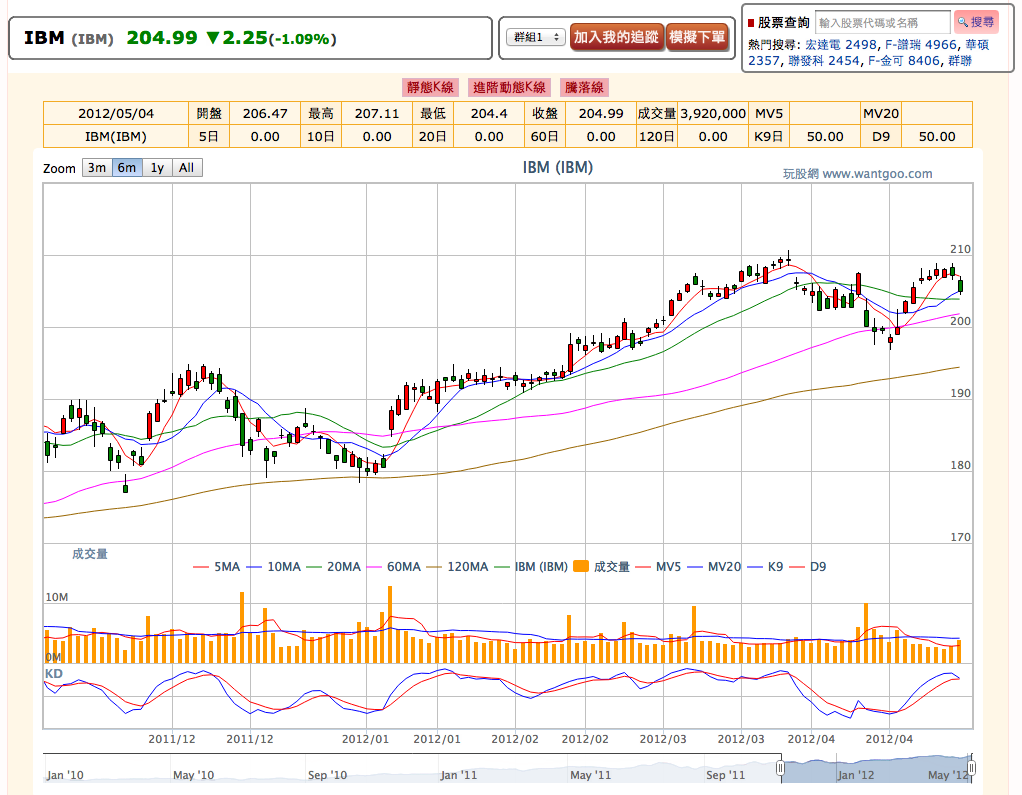This screenshot has height=795, width=1022.
Task: Click the May '10 navigator label
Action: click(194, 775)
